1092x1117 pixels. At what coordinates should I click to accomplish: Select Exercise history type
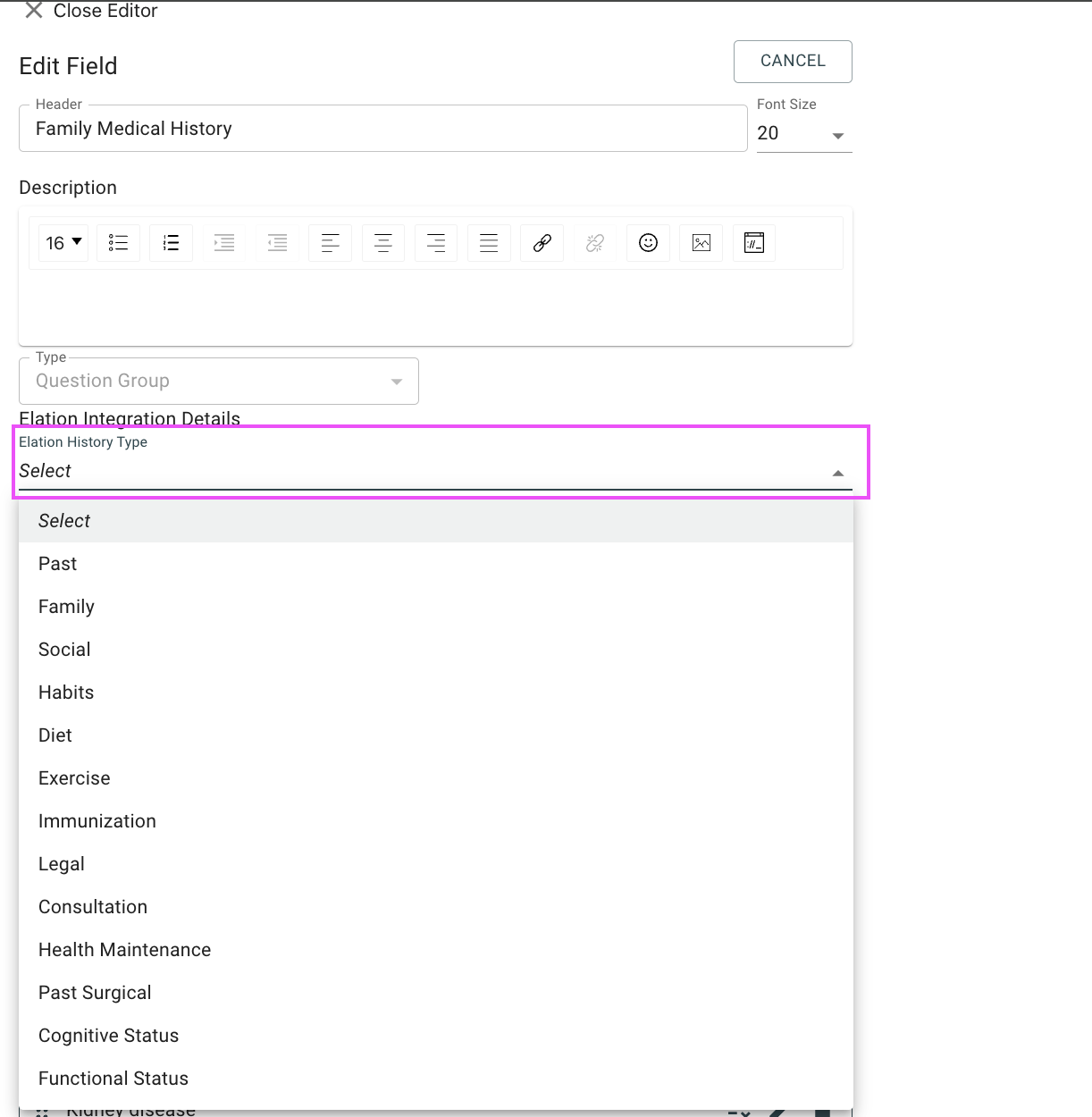point(436,778)
